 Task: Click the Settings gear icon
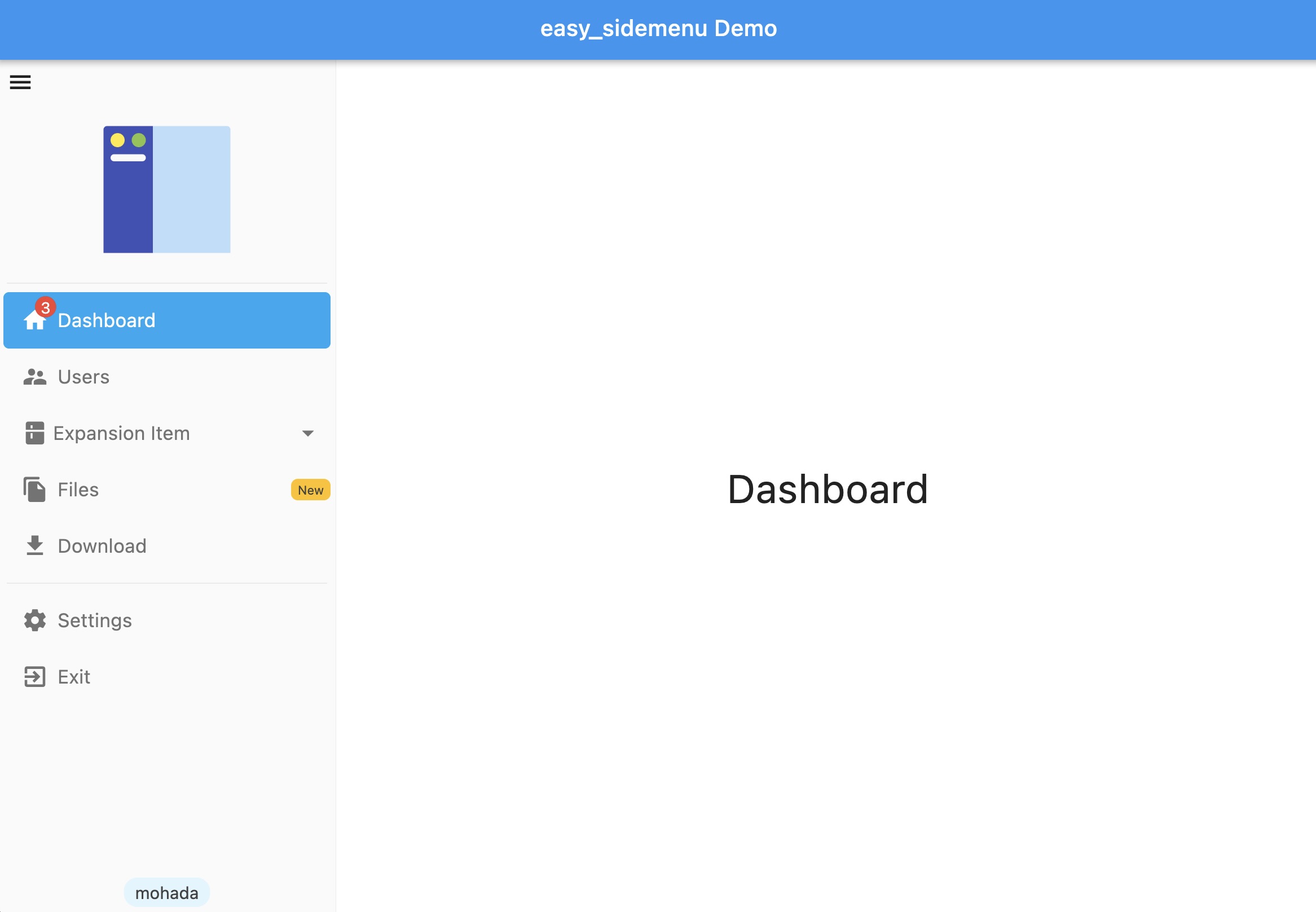pos(34,620)
